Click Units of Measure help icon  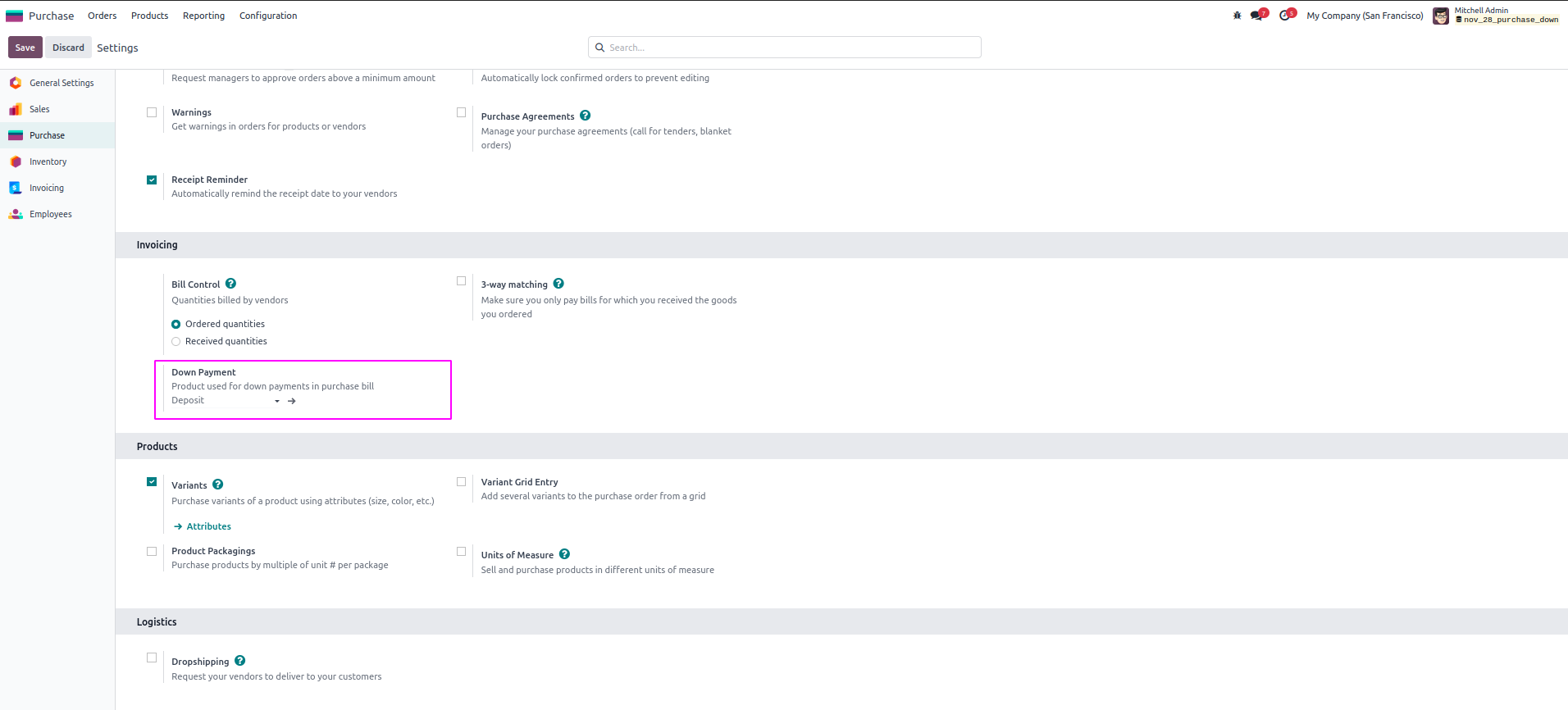564,554
